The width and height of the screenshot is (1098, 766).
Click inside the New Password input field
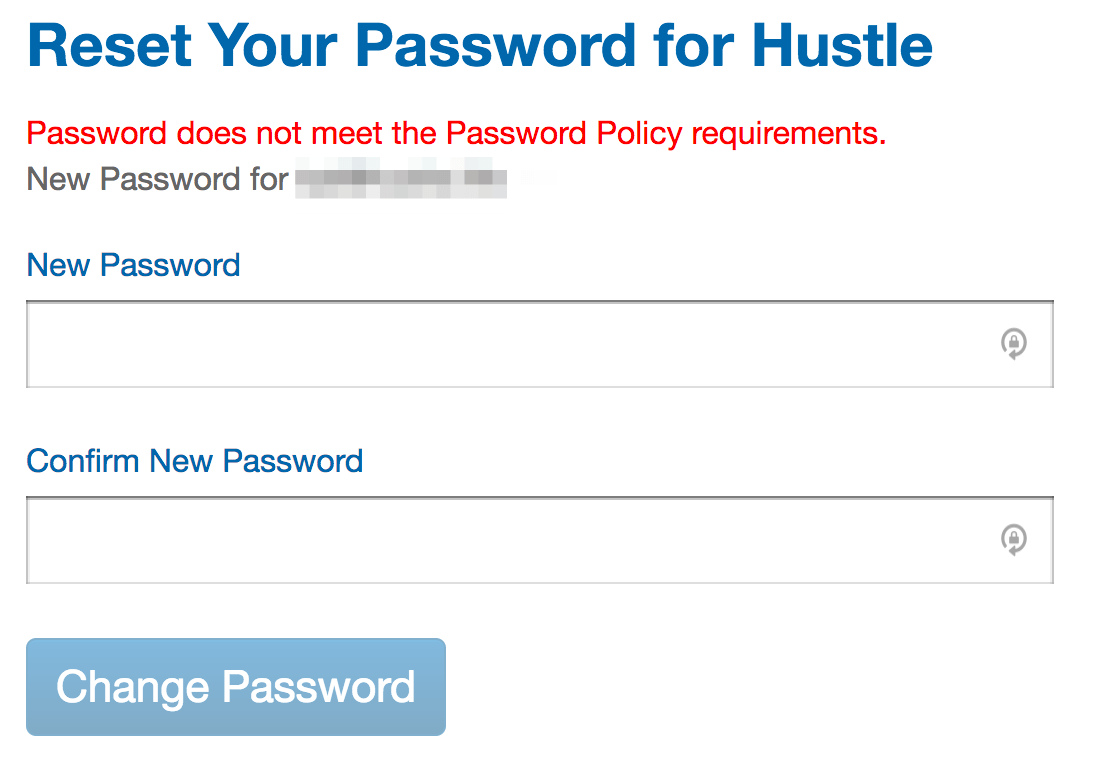point(500,344)
